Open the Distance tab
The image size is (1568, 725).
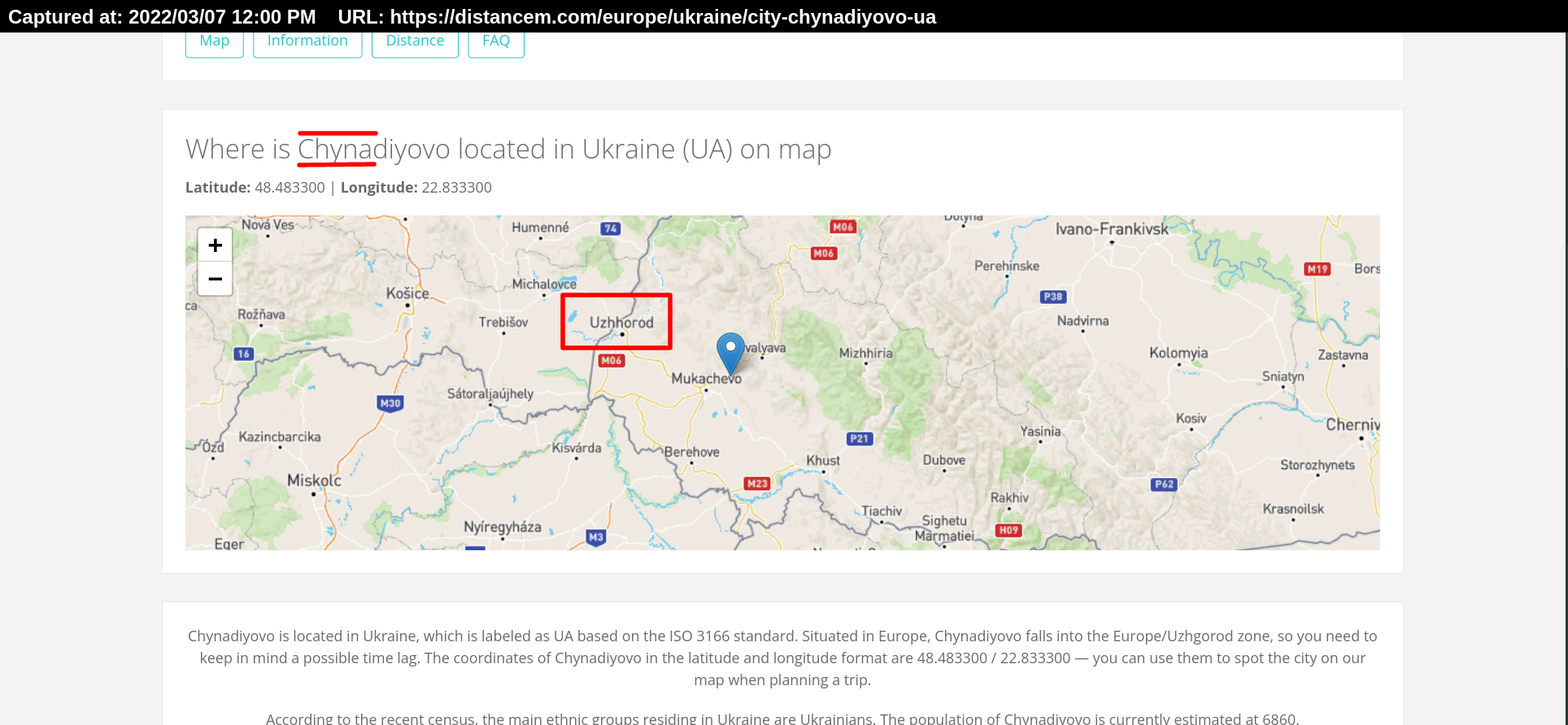point(415,41)
